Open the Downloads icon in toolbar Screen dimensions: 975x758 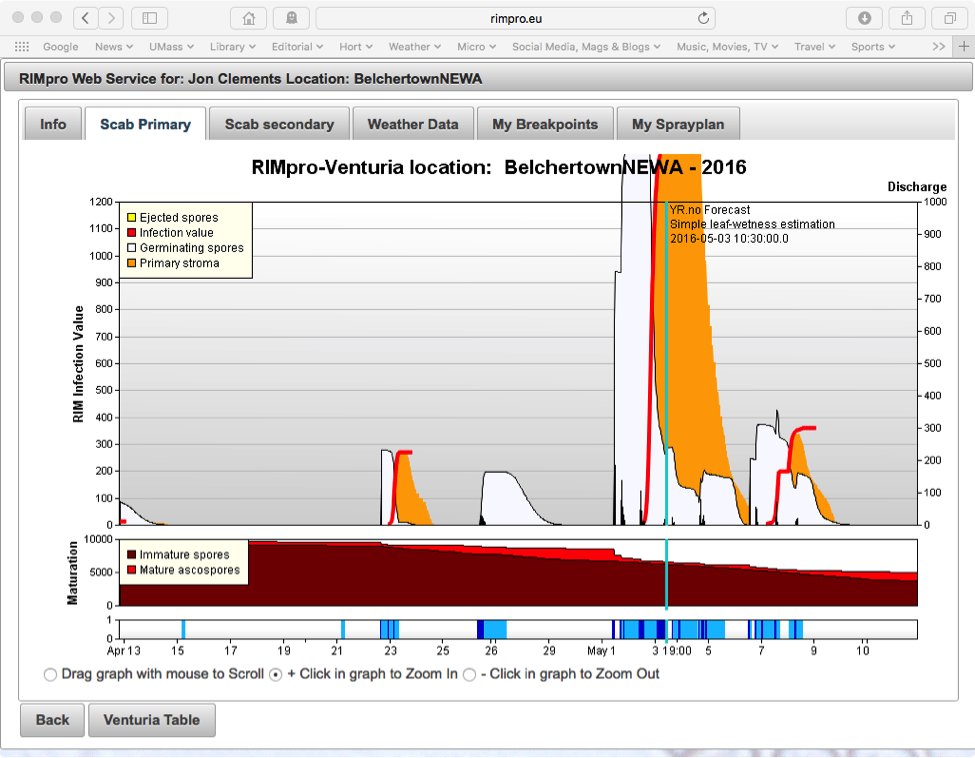click(864, 18)
